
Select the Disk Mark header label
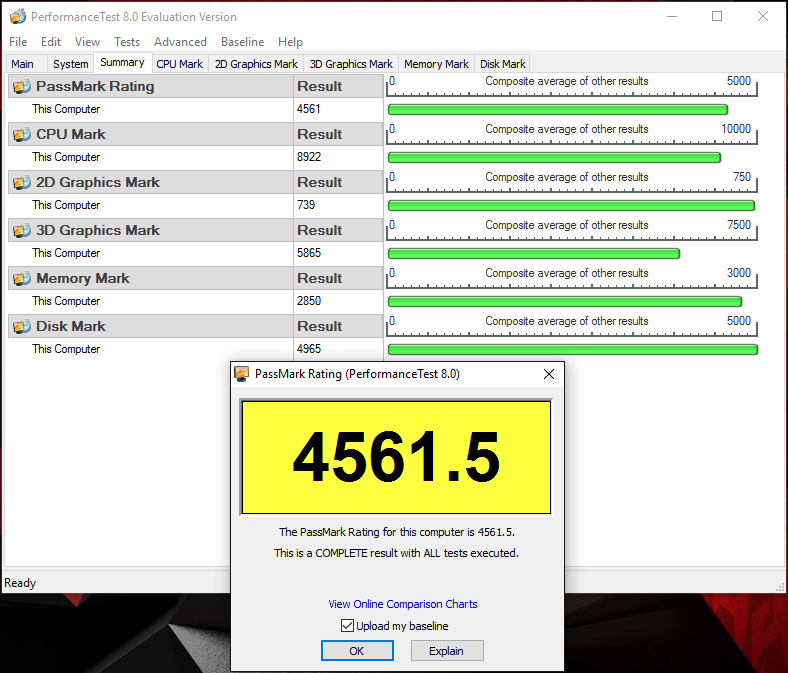[71, 326]
